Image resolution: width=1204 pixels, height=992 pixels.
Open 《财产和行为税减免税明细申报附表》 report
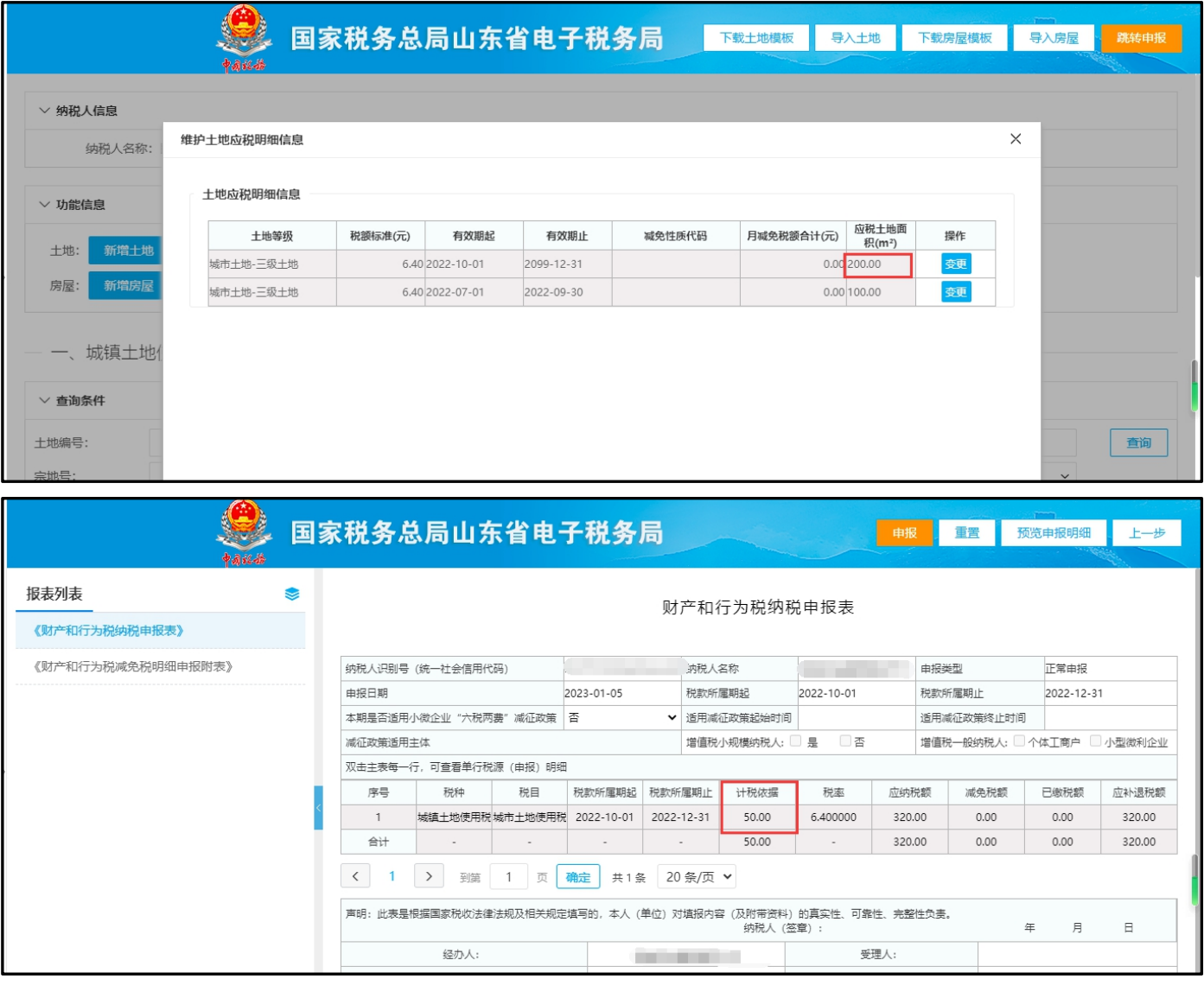[132, 666]
